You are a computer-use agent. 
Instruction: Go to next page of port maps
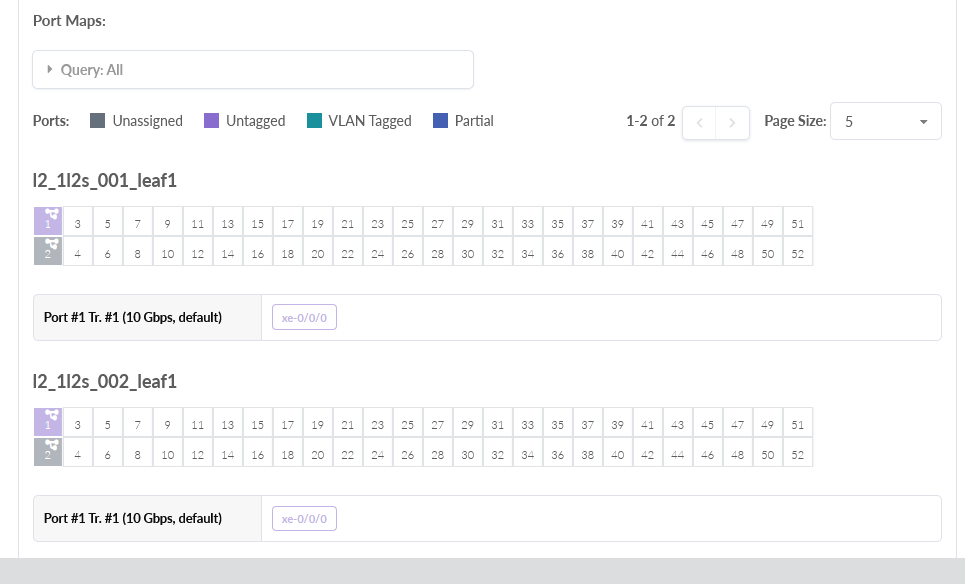point(732,122)
